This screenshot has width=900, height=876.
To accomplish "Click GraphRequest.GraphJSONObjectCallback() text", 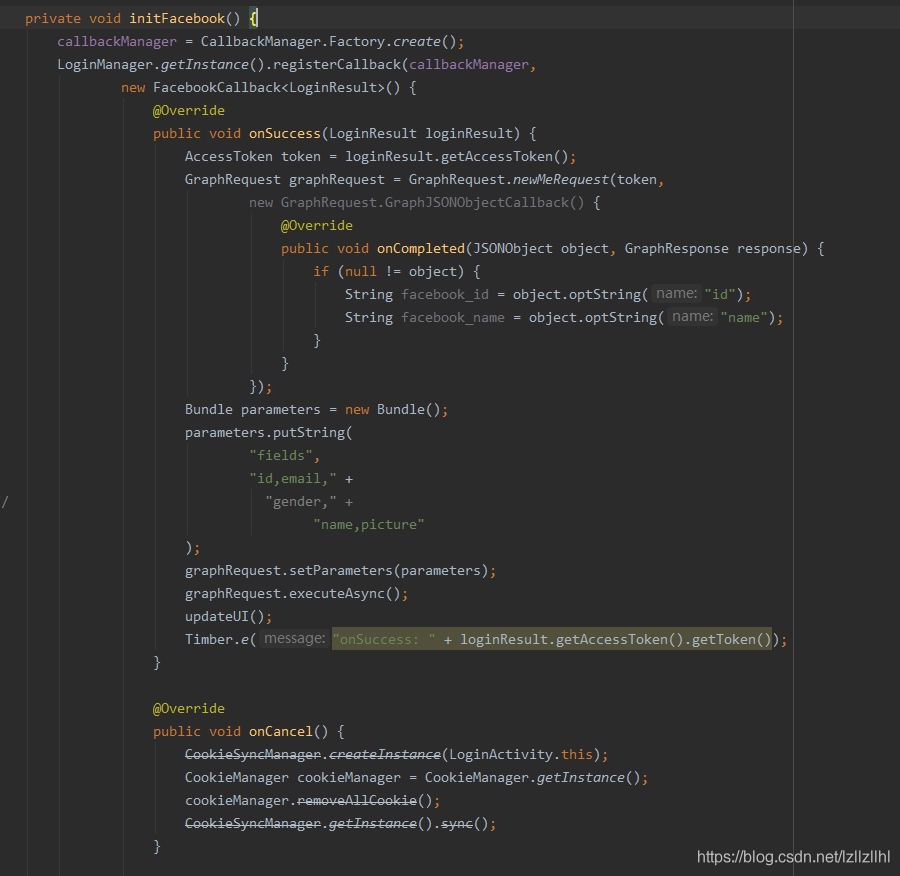I will pos(432,203).
